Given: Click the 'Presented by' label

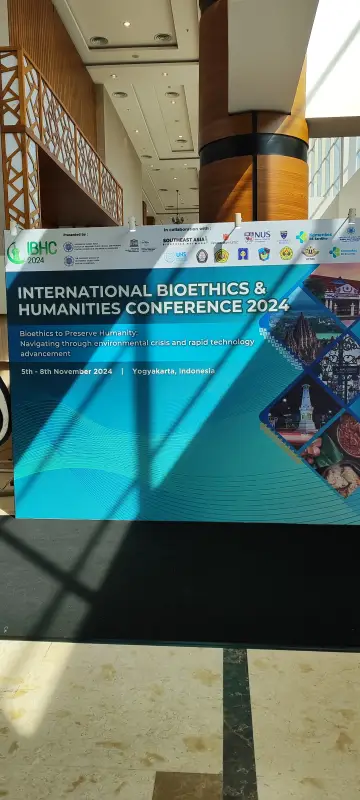Looking at the screenshot, I should click(74, 235).
